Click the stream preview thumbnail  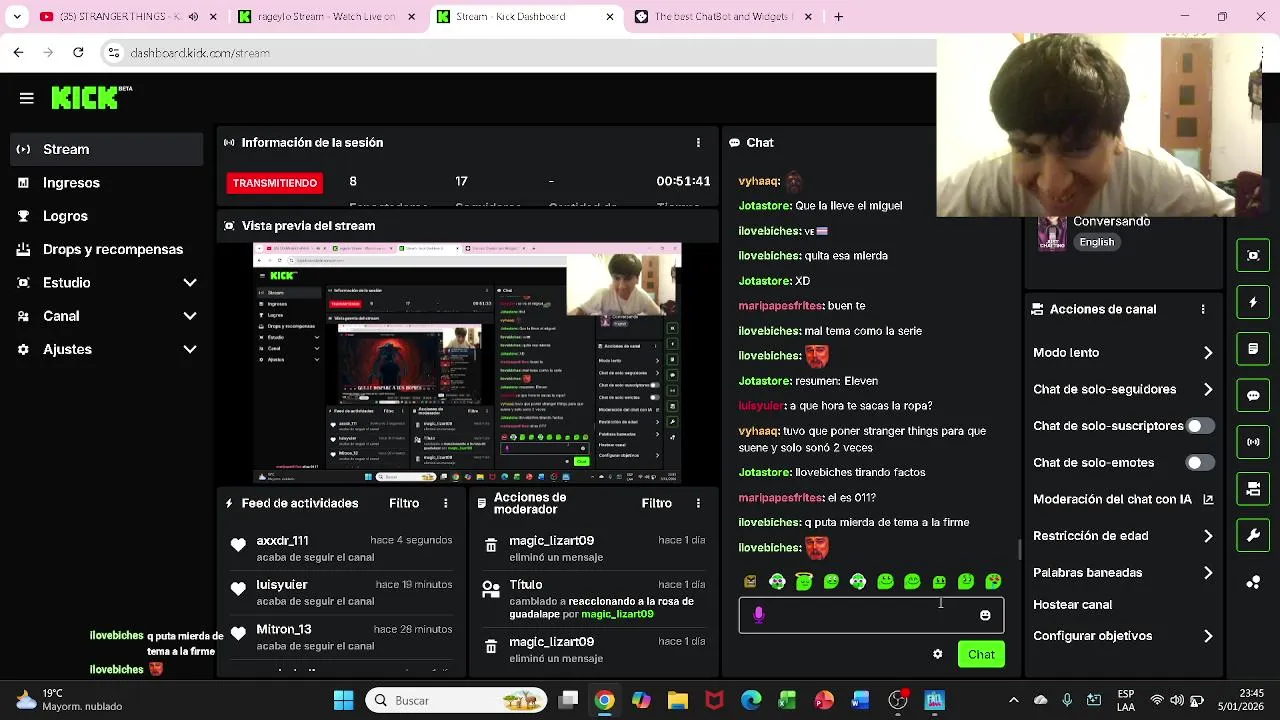pos(467,364)
